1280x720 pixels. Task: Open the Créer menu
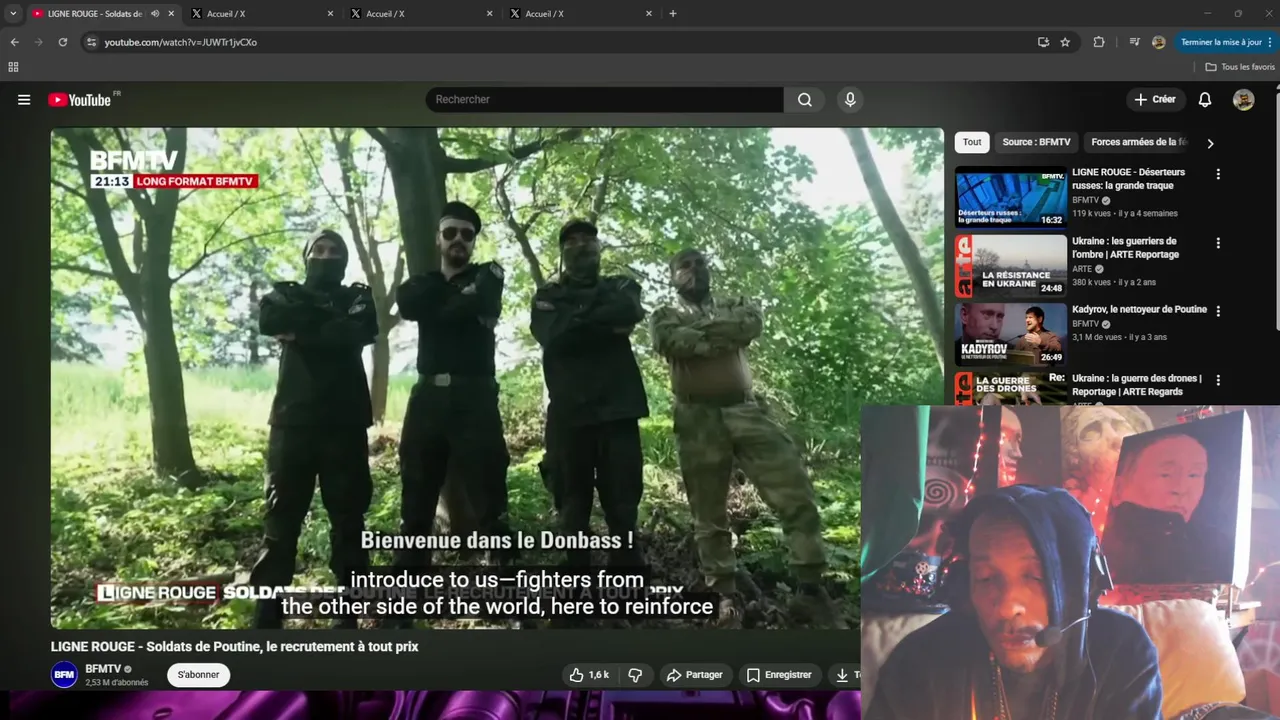(1155, 100)
